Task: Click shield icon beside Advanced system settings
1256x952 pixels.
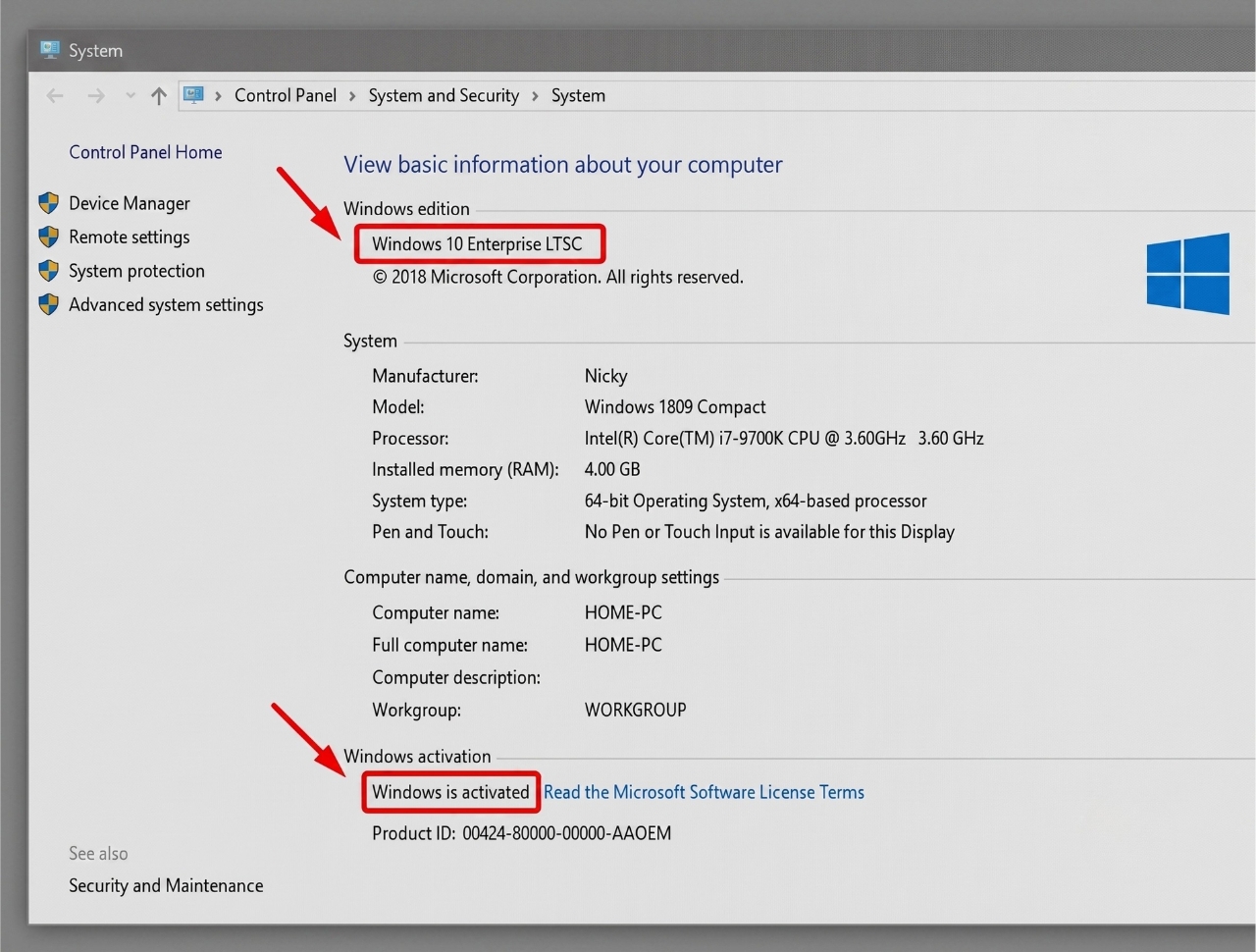Action: 49,304
